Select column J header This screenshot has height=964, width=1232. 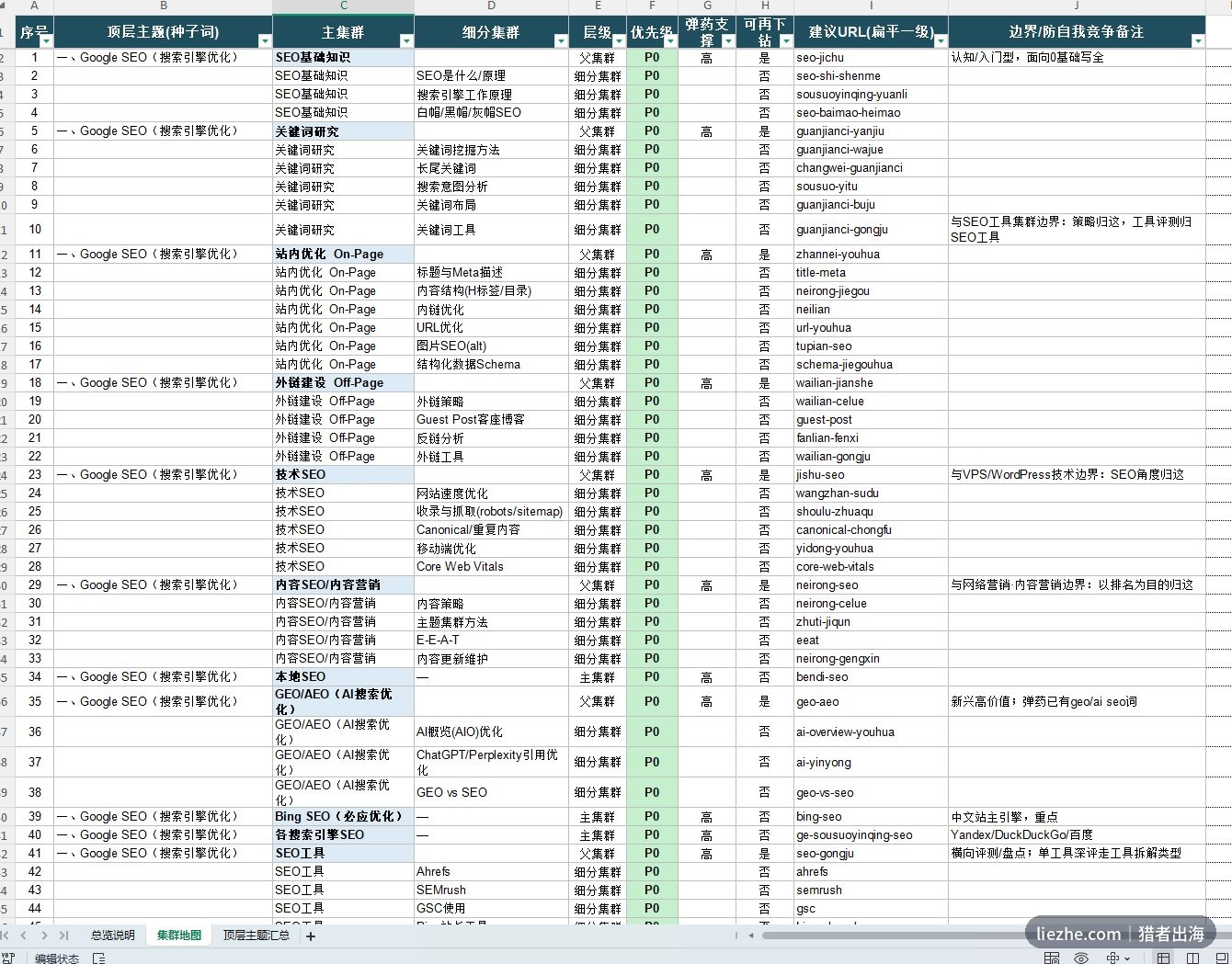click(x=1077, y=6)
